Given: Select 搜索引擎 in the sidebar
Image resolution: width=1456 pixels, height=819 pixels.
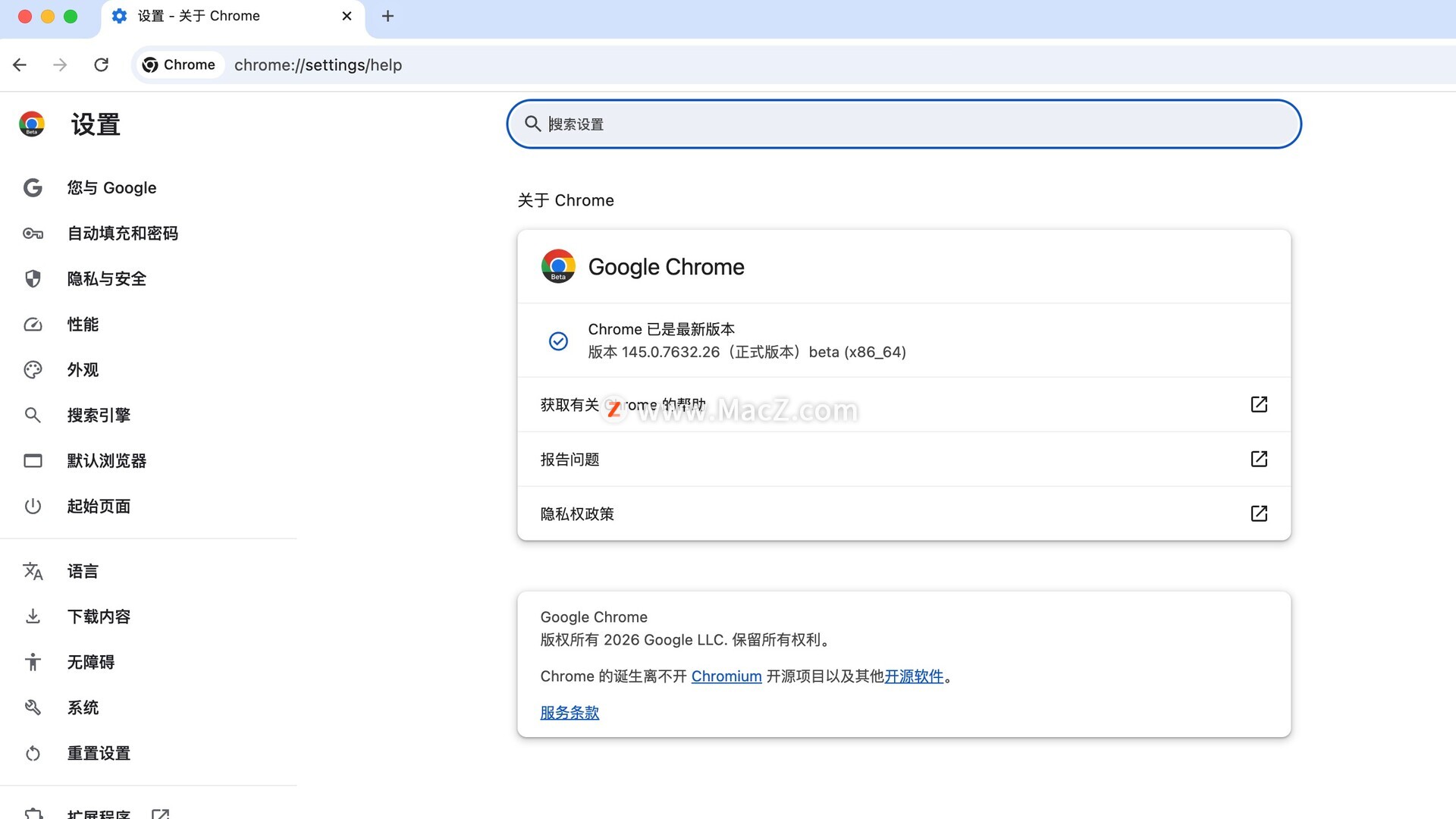Looking at the screenshot, I should pyautogui.click(x=99, y=415).
